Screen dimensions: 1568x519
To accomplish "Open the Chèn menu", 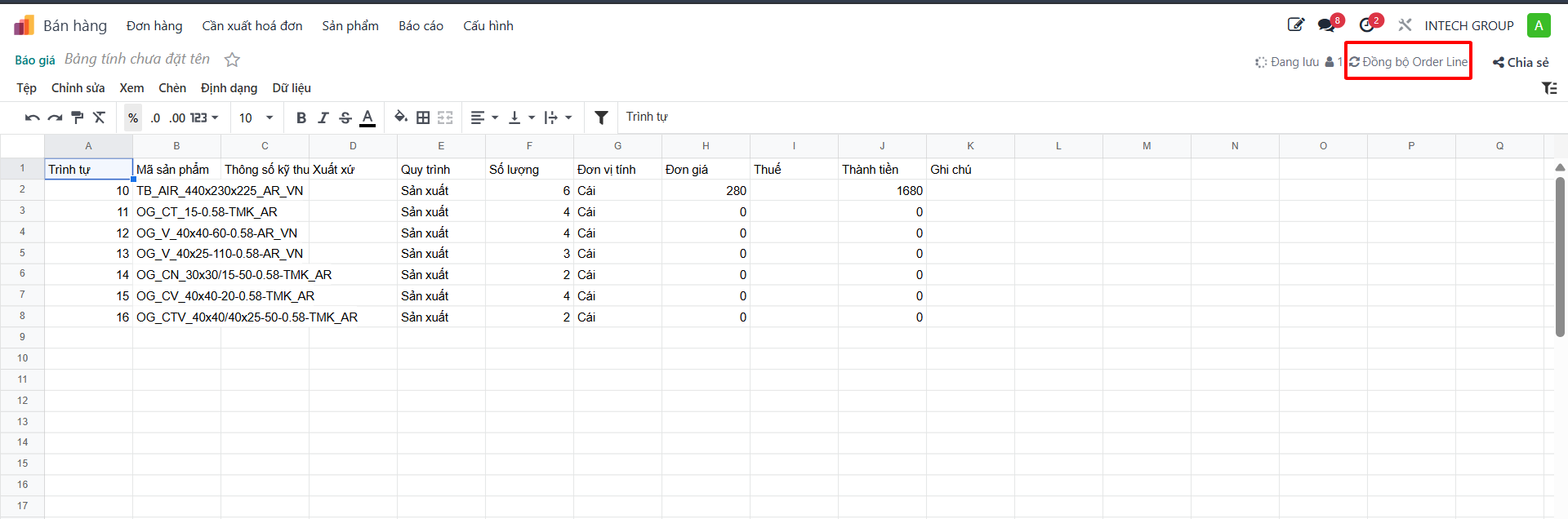I will (x=172, y=88).
